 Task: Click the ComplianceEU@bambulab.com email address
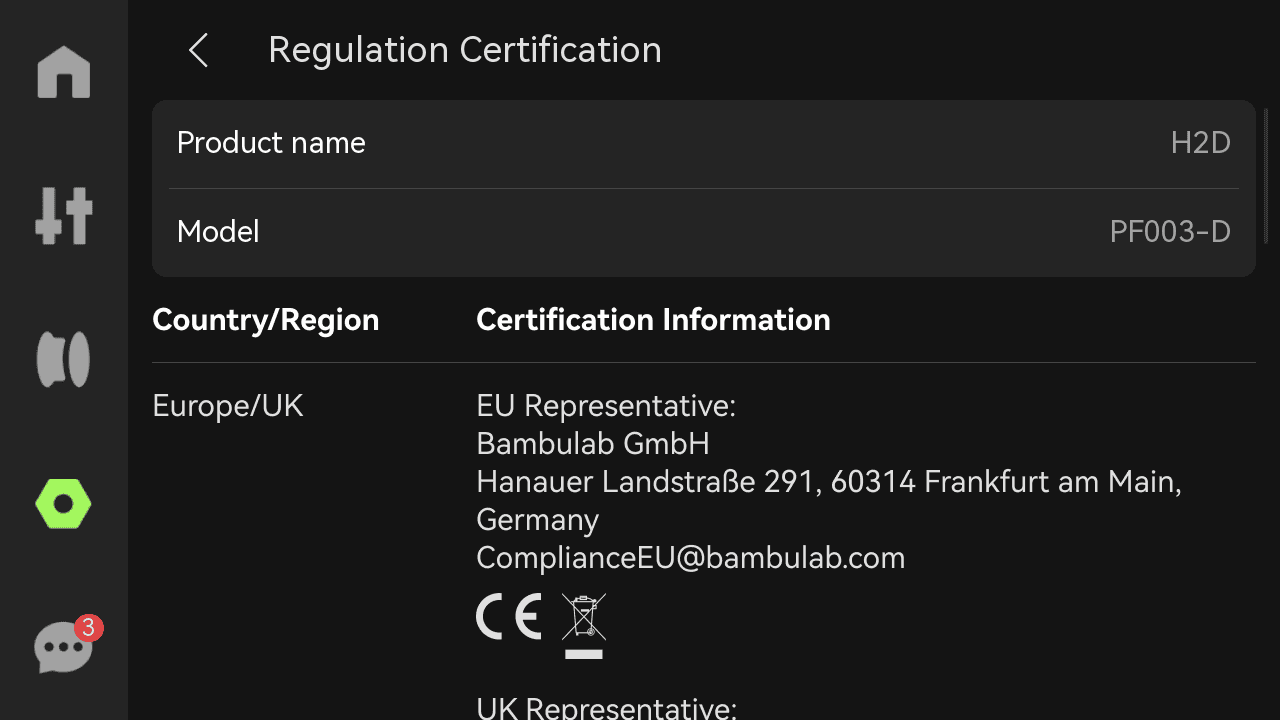pos(691,558)
